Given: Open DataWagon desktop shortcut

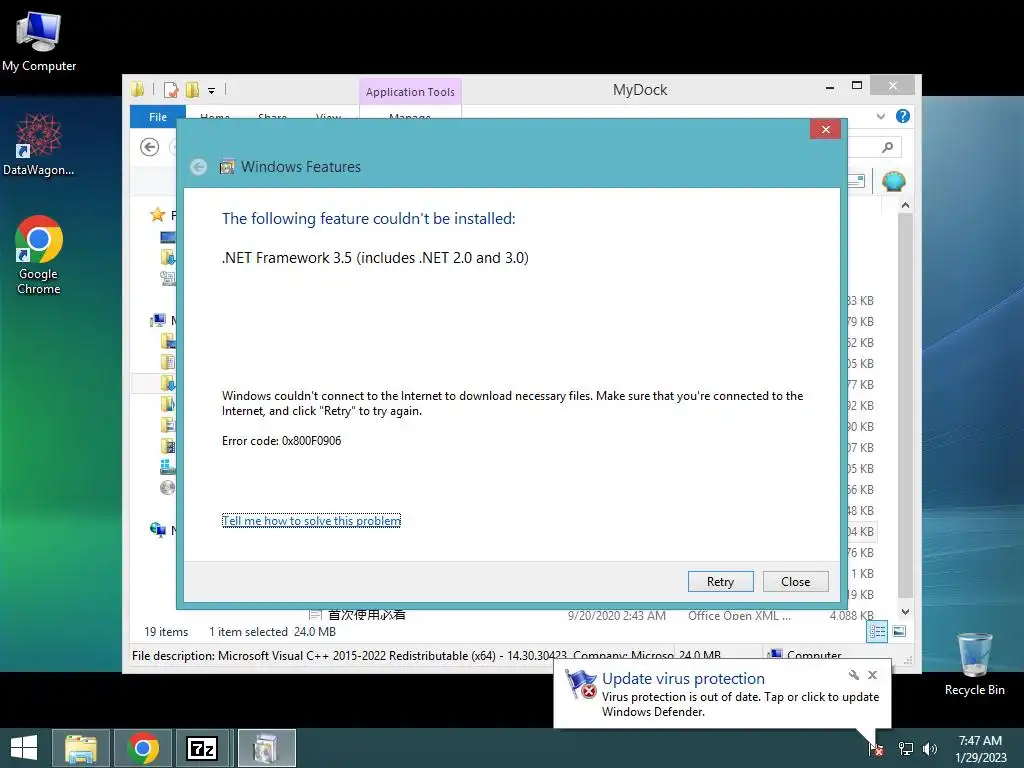Looking at the screenshot, I should pos(39,144).
